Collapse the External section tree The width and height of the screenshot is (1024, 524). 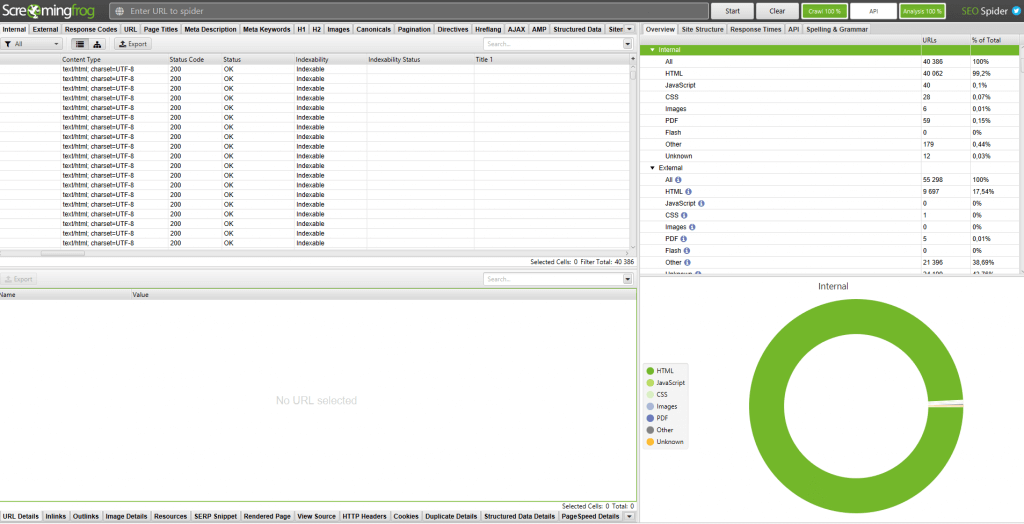653,168
